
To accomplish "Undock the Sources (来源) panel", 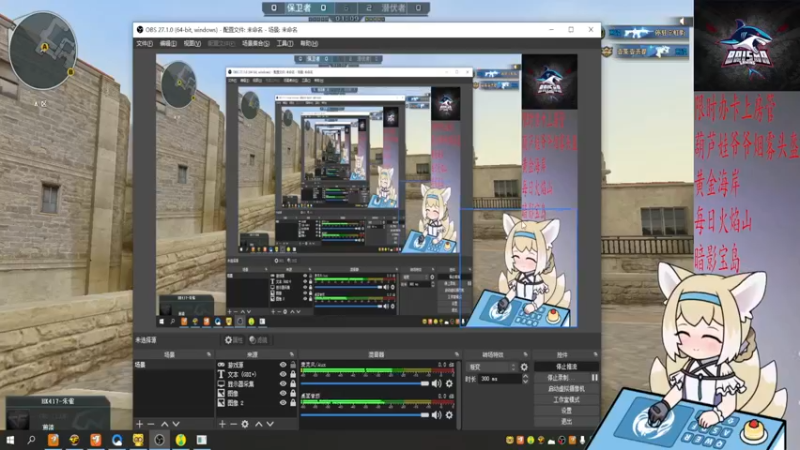I will (x=292, y=354).
